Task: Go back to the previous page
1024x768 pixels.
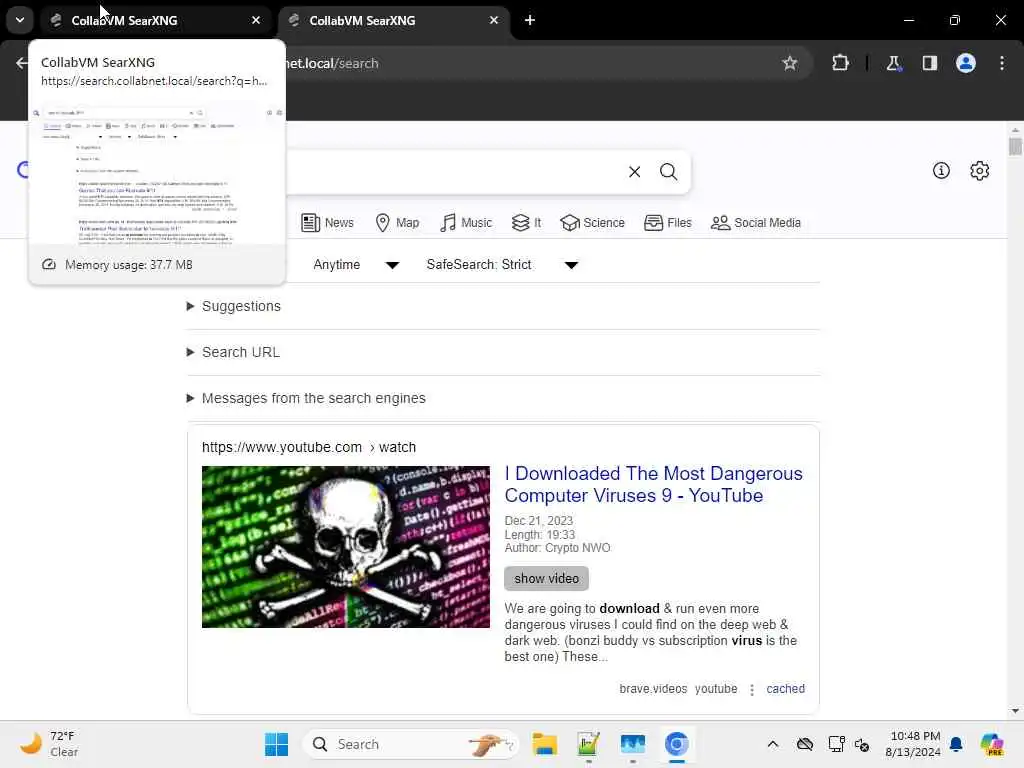Action: click(x=22, y=63)
